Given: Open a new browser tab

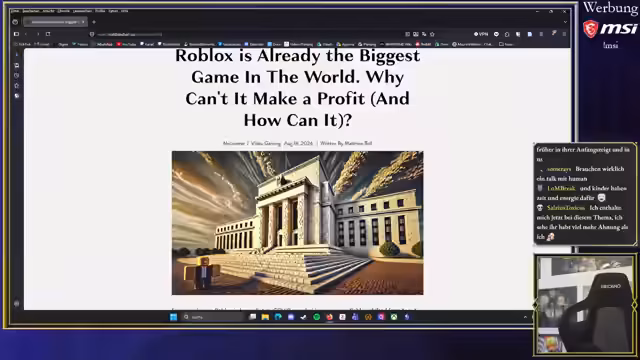Looking at the screenshot, I should click(x=94, y=22).
